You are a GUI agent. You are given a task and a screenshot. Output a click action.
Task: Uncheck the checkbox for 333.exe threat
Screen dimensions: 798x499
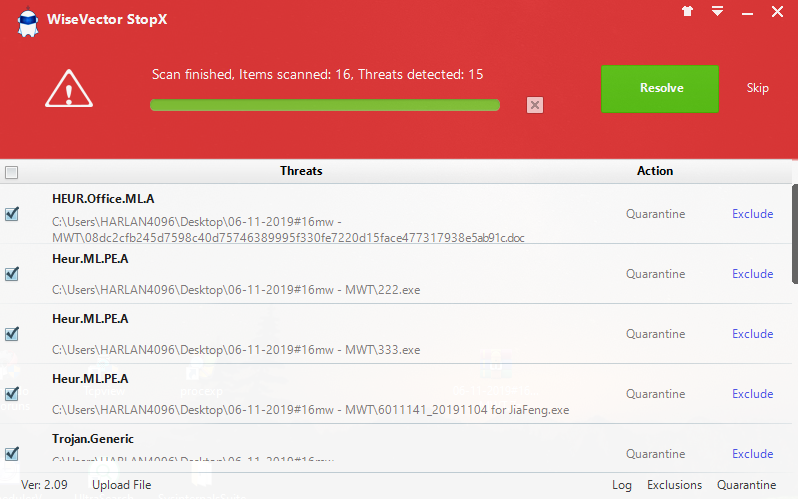(x=12, y=334)
